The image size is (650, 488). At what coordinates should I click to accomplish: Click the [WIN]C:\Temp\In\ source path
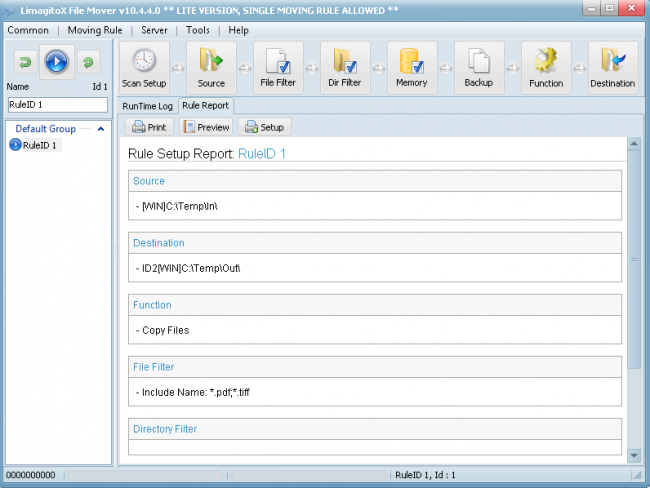click(180, 206)
